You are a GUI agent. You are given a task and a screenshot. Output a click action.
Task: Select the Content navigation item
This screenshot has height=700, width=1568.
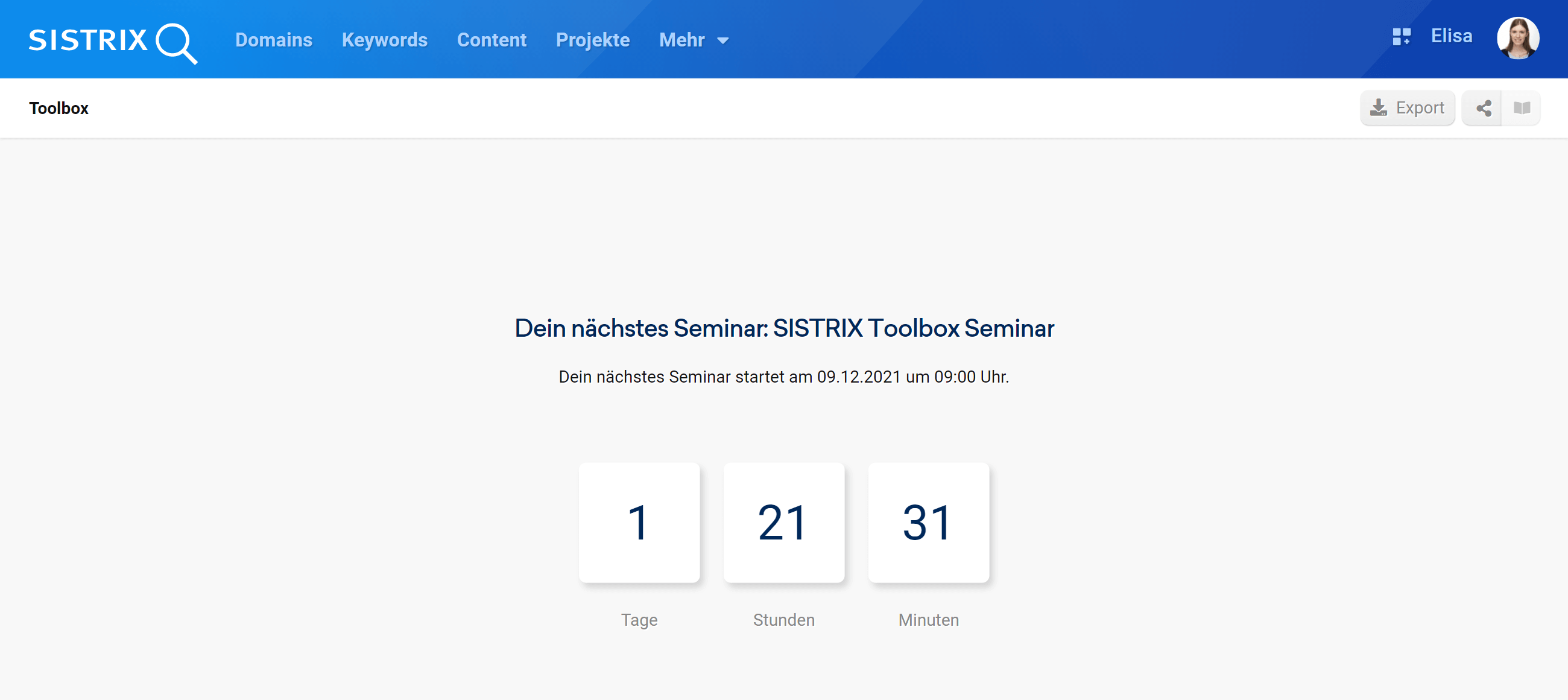tap(492, 40)
